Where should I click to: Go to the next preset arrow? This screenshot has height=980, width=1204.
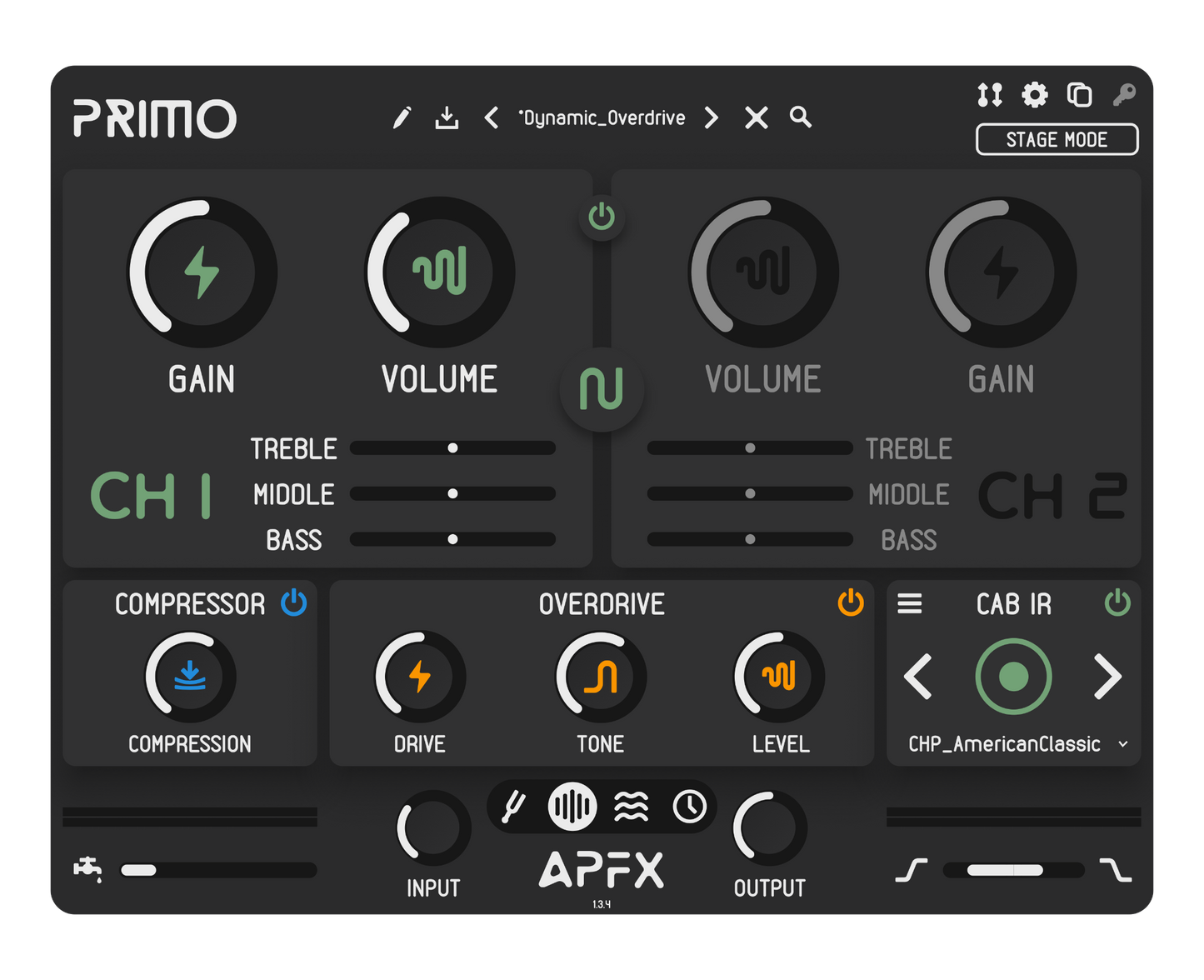pyautogui.click(x=711, y=117)
